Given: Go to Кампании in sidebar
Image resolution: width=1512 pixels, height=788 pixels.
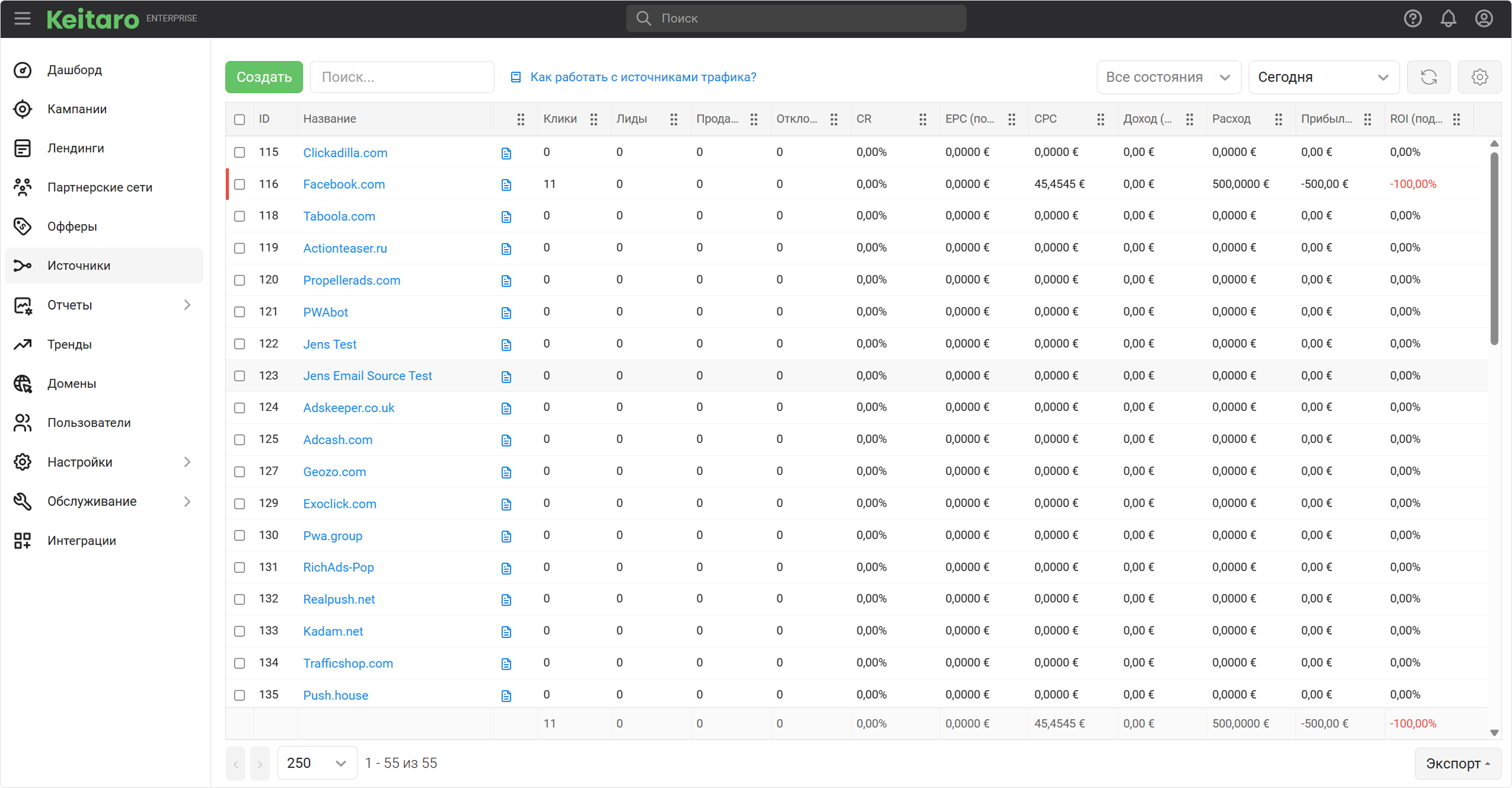Looking at the screenshot, I should tap(77, 109).
